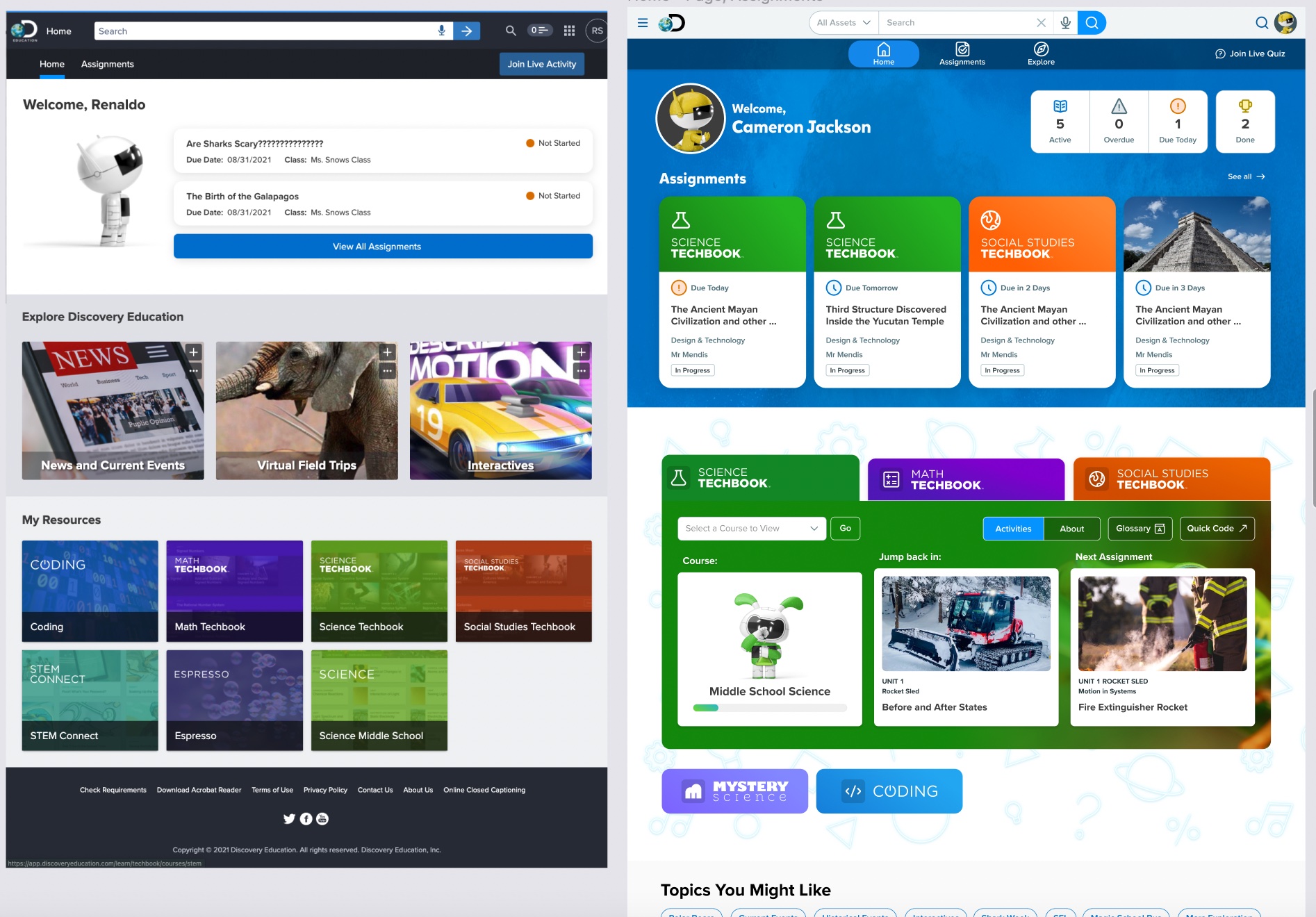Open the hamburger menu icon

(643, 22)
